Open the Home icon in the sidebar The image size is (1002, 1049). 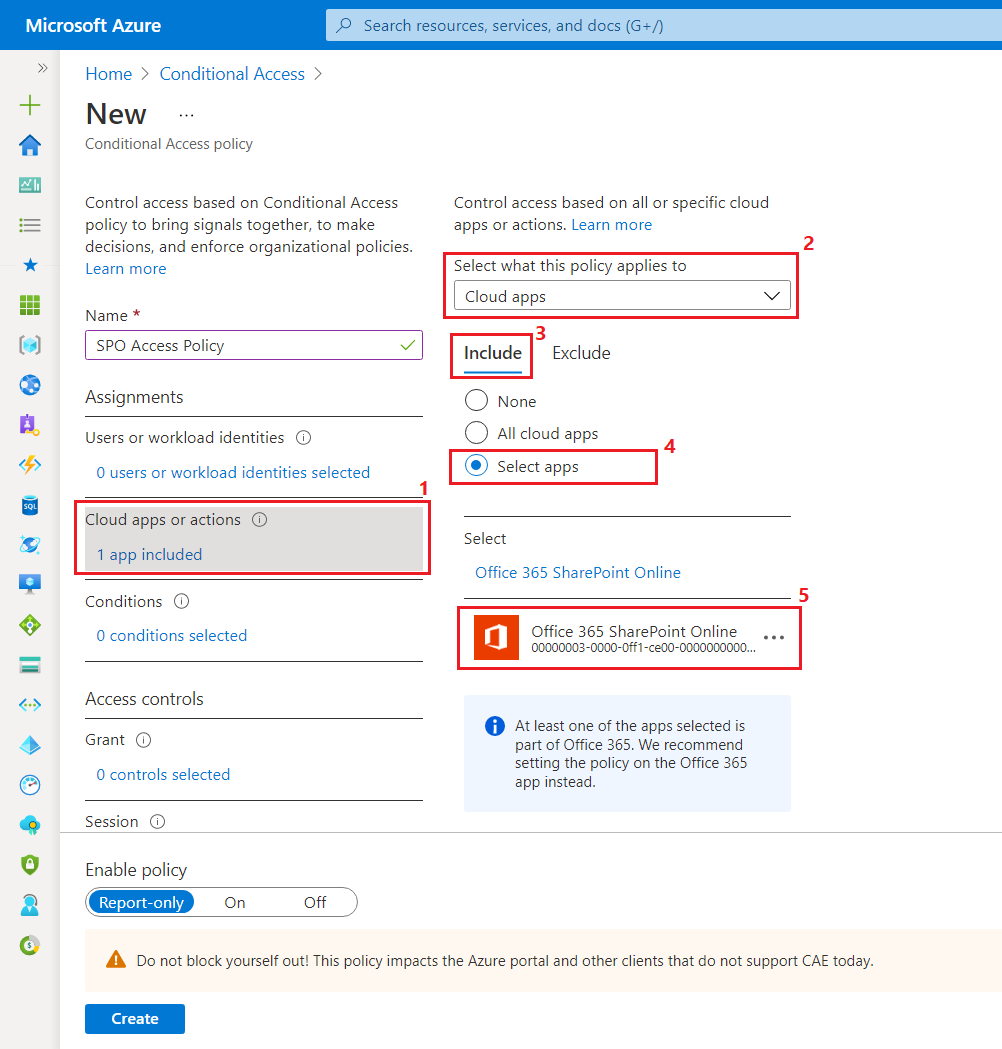click(29, 145)
